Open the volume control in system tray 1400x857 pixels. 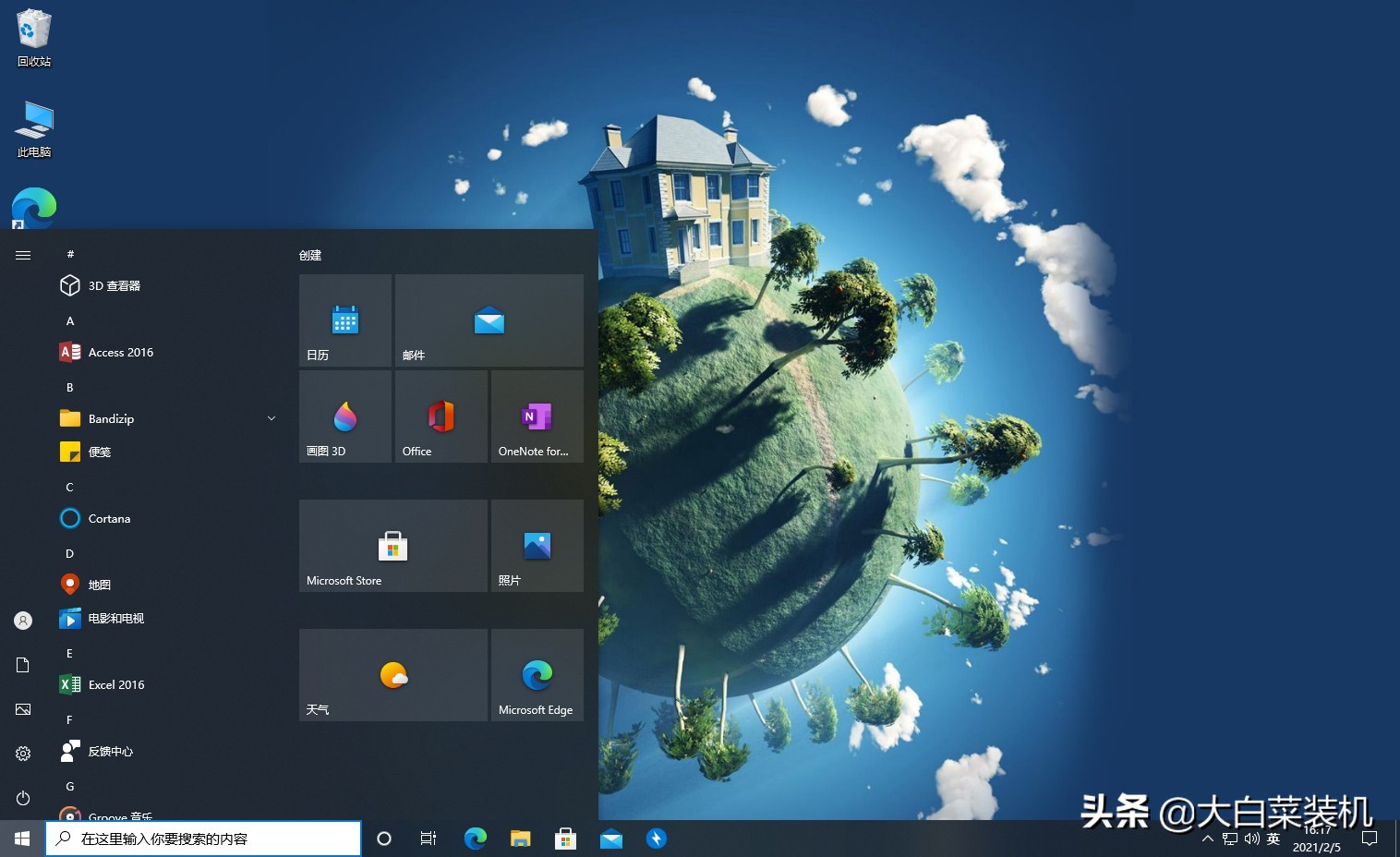tap(1251, 839)
